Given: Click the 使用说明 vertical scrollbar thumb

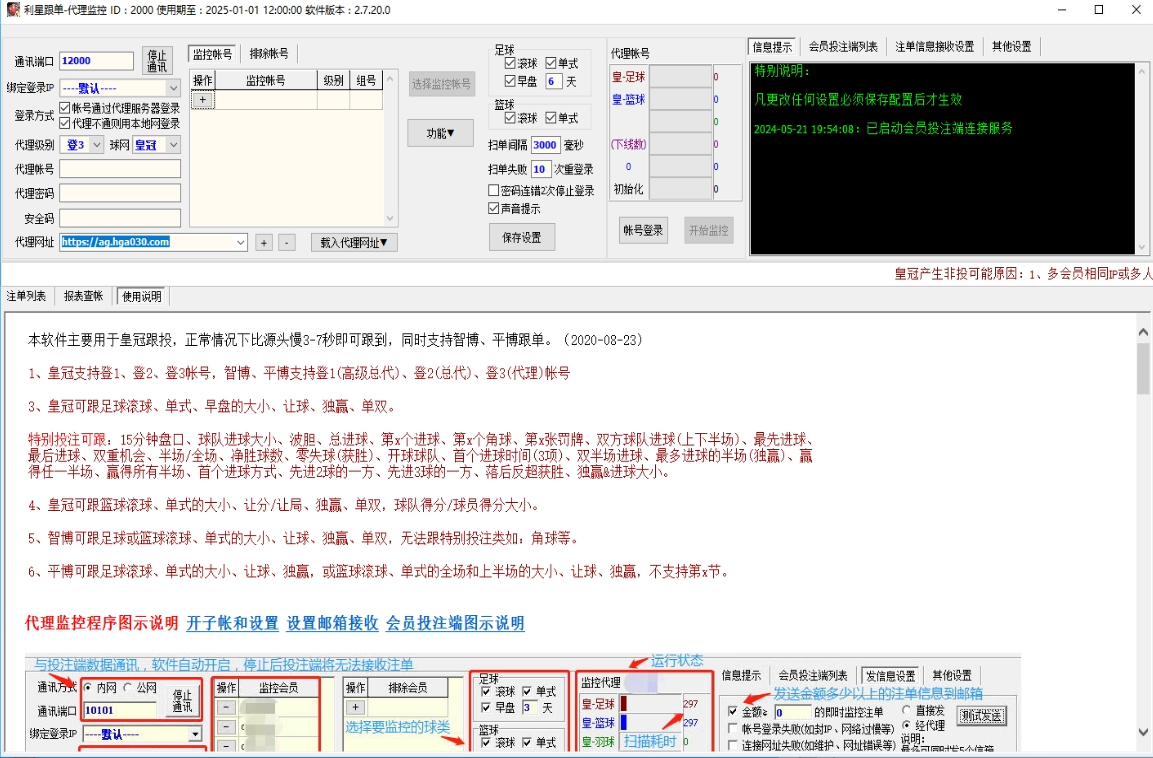Looking at the screenshot, I should click(x=1143, y=368).
